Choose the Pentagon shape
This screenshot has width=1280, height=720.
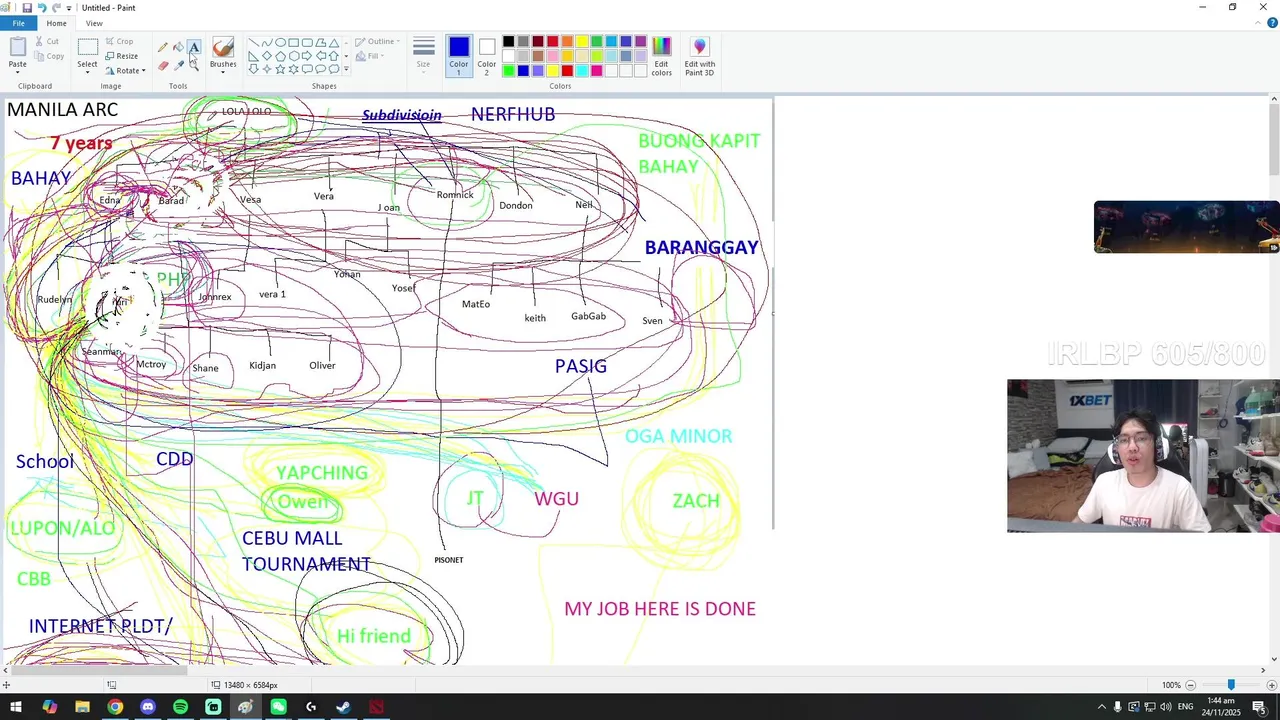pyautogui.click(x=280, y=56)
